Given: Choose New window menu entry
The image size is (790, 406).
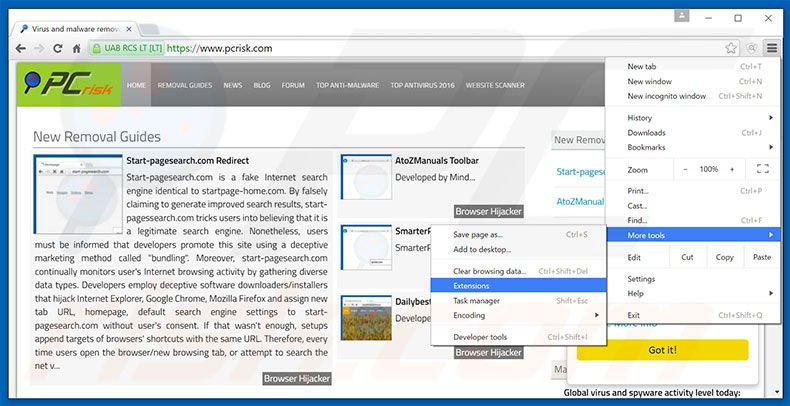Looking at the screenshot, I should 693,81.
